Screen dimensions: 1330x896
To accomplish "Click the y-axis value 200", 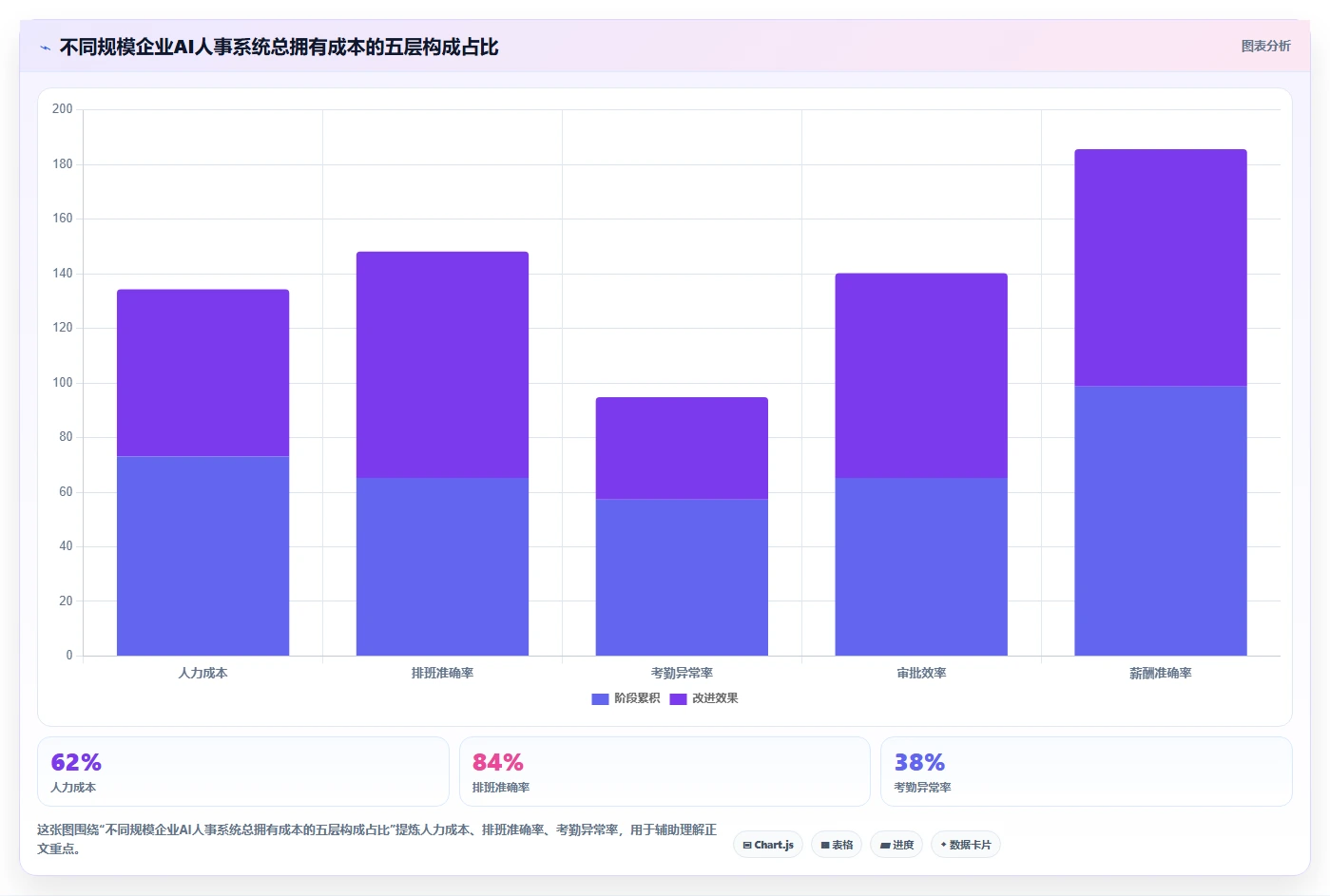I will (x=63, y=109).
